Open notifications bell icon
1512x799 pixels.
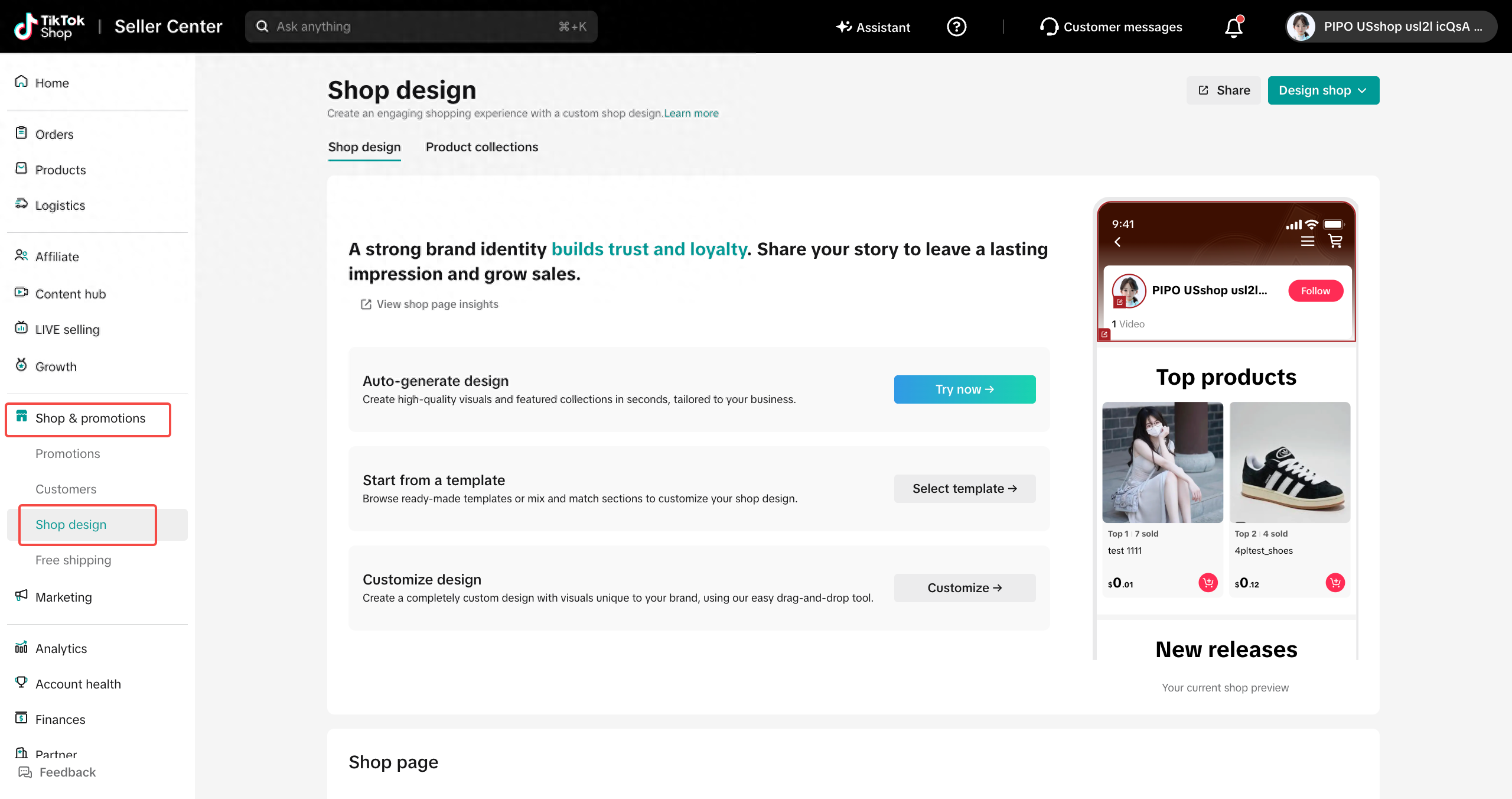[1233, 27]
